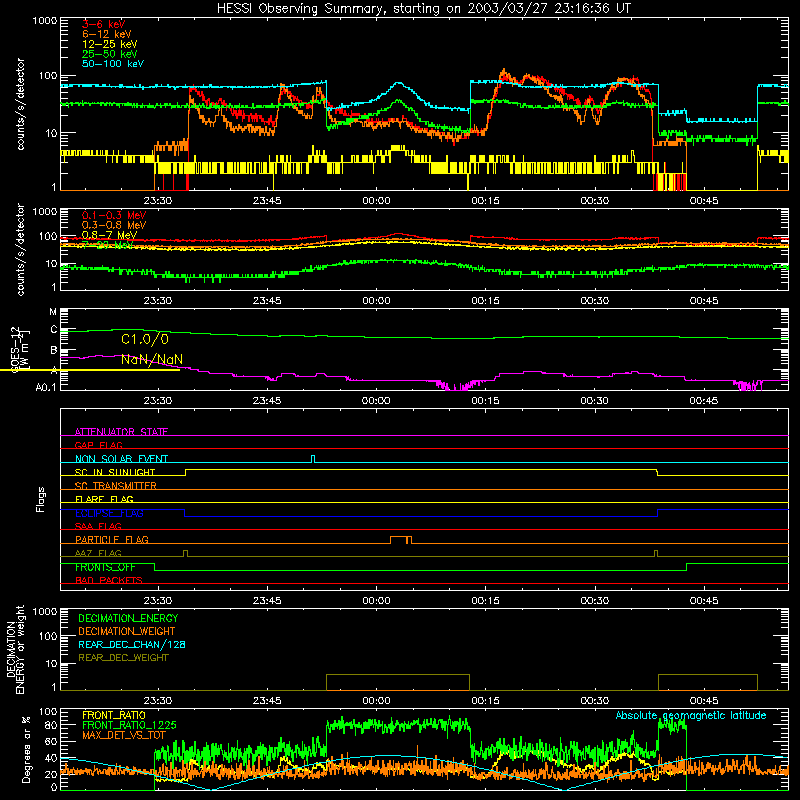The height and width of the screenshot is (800, 800).
Task: Select the yellow 12-25 keV legend label
Action: point(110,44)
